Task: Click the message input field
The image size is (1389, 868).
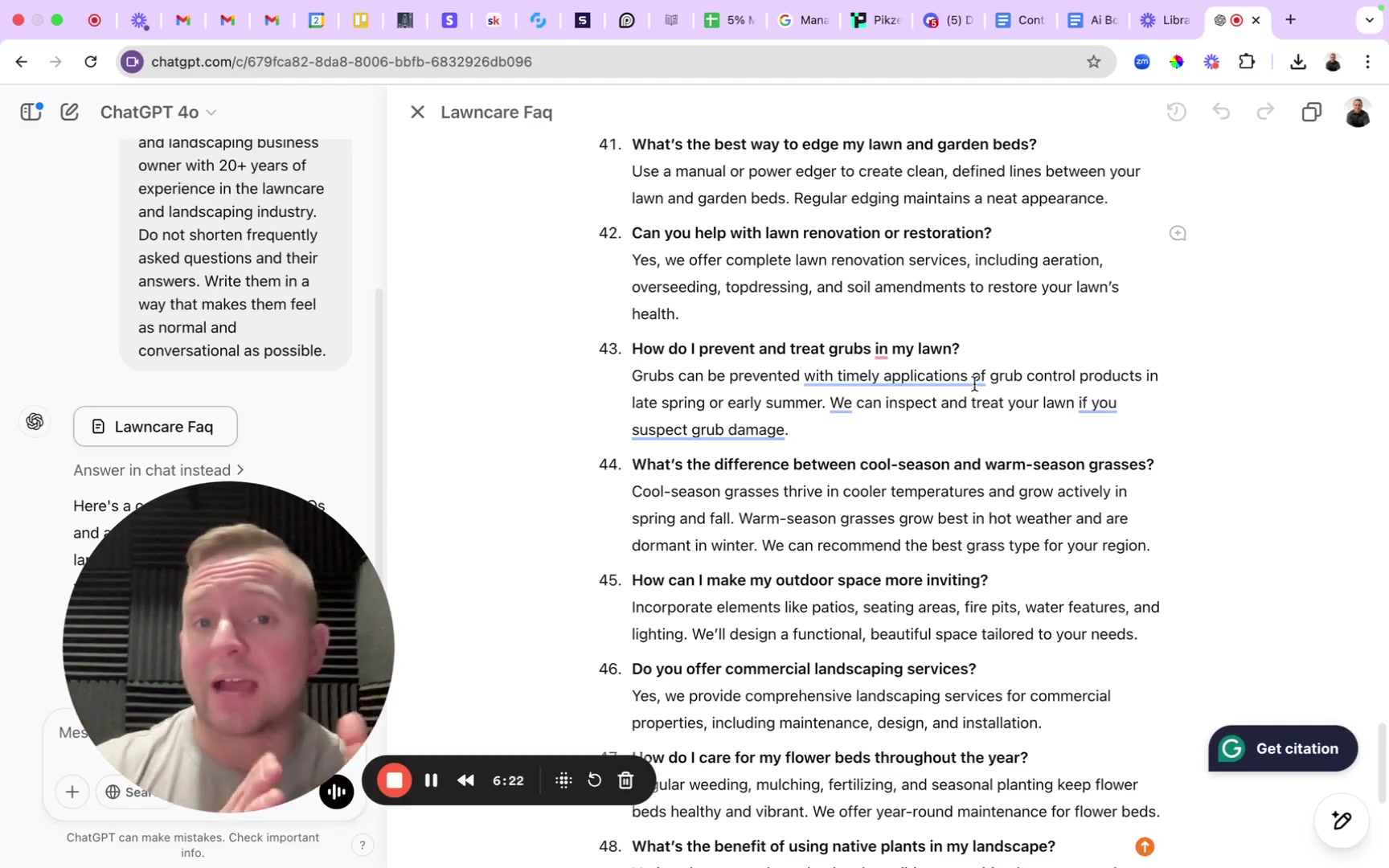Action: click(x=74, y=733)
